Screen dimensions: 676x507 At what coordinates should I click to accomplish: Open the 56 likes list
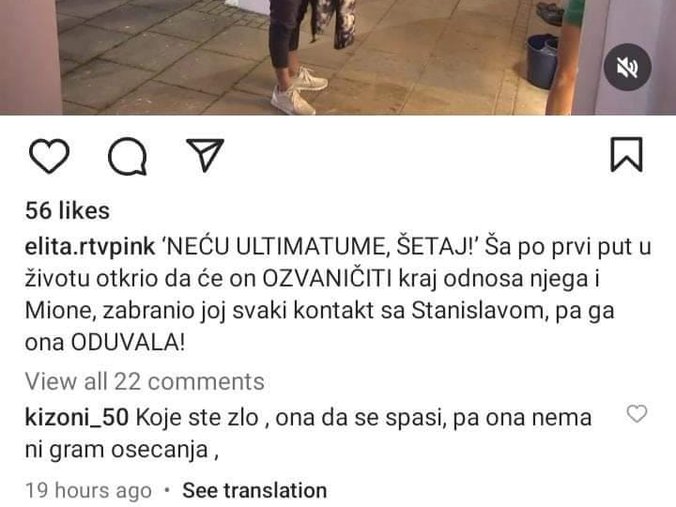tap(67, 211)
